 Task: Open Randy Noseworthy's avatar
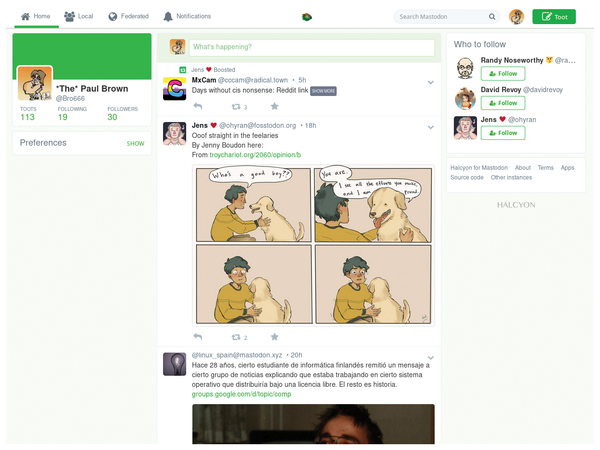click(x=465, y=68)
